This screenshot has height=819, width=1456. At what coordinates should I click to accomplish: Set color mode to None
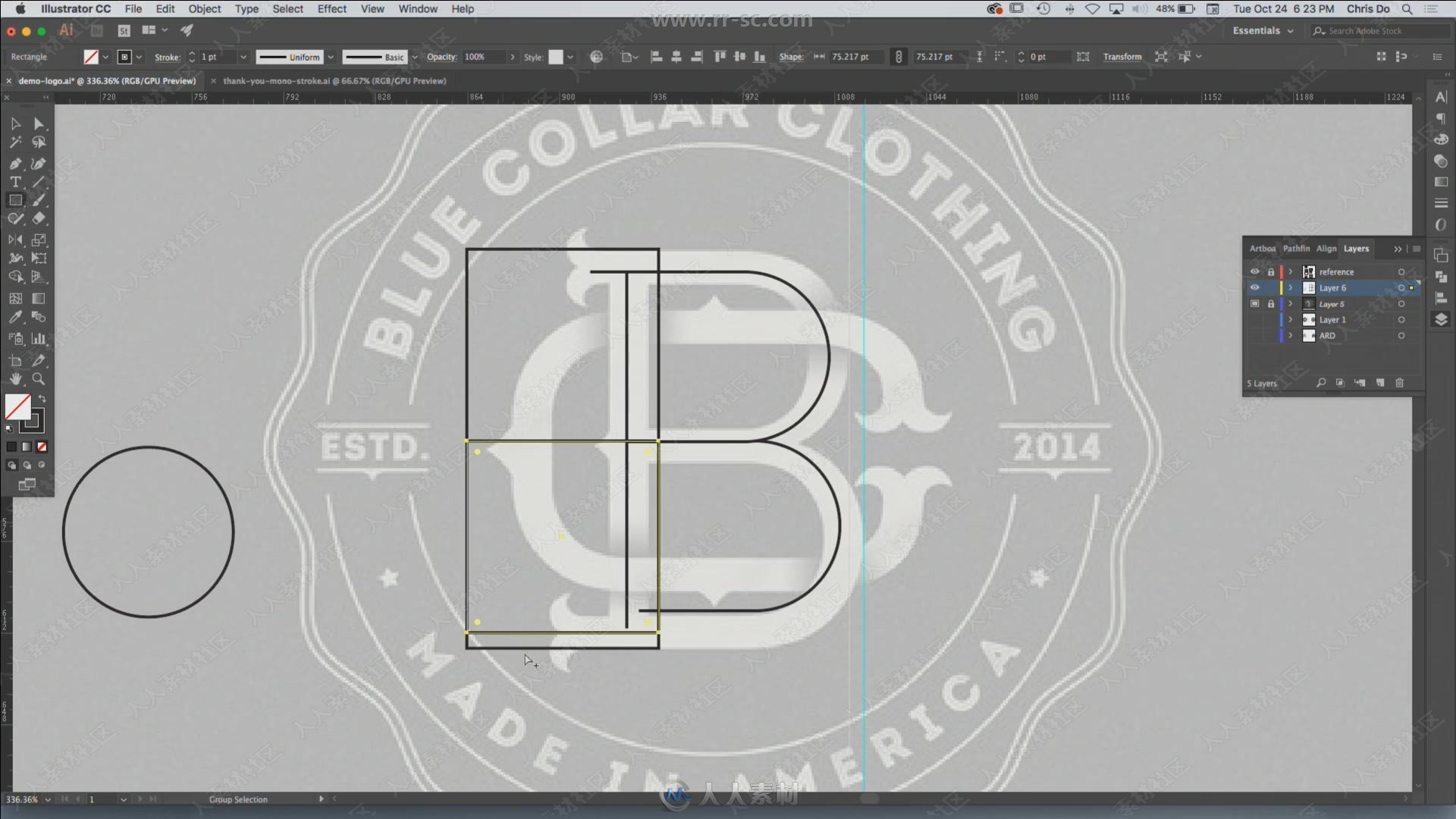(x=42, y=447)
